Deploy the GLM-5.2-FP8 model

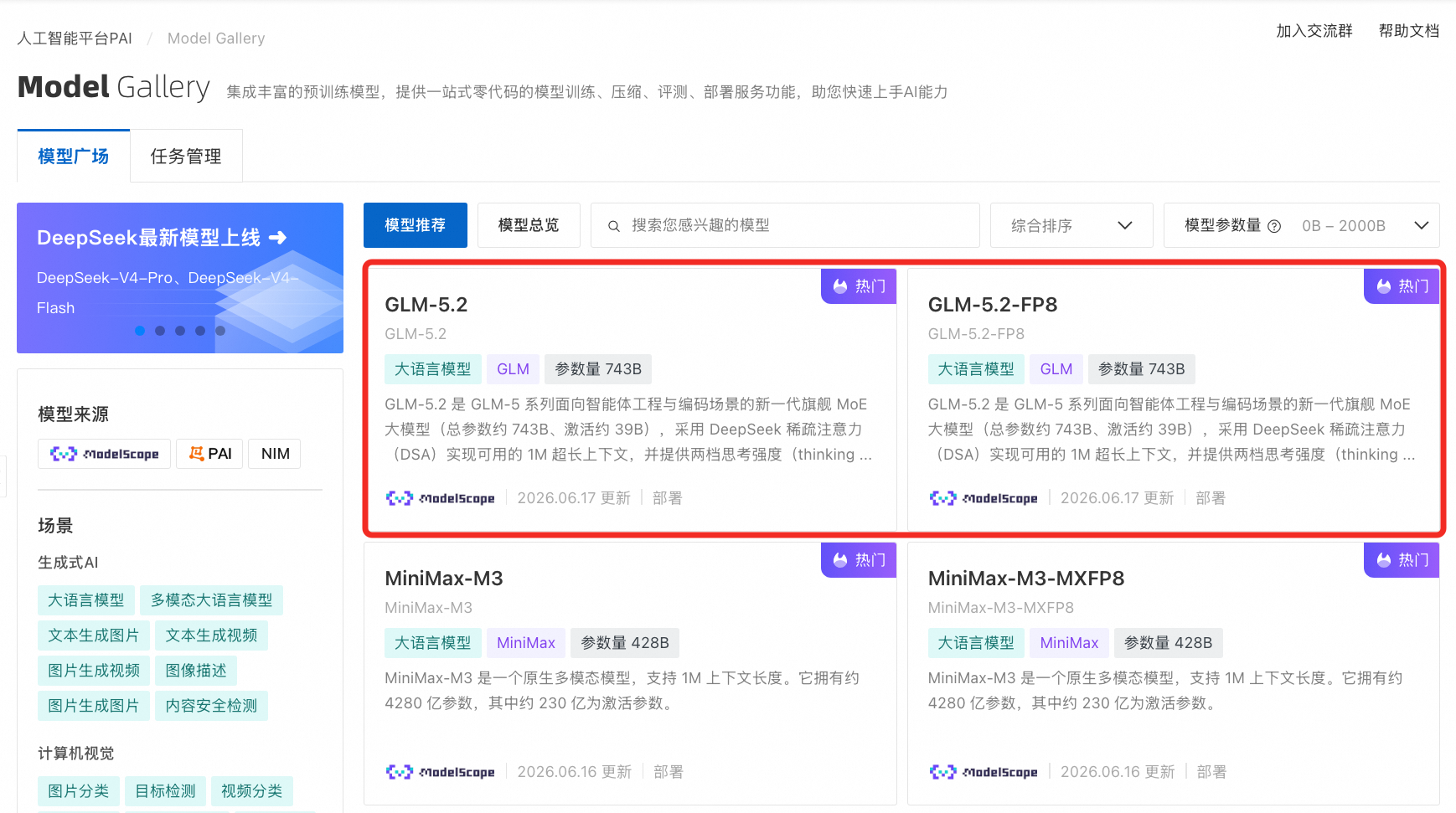[1211, 498]
